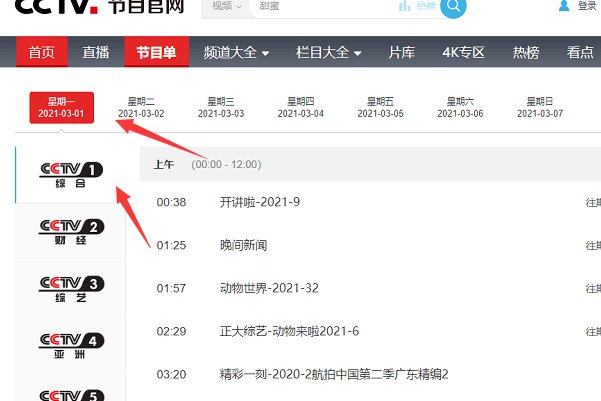Click the 03:20 time entry
Image resolution: width=601 pixels, height=401 pixels.
(171, 374)
